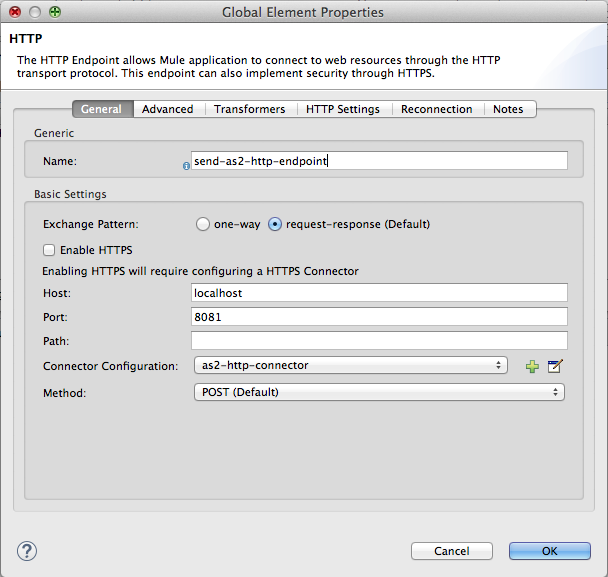This screenshot has height=577, width=608.
Task: Switch to the Advanced tab
Action: pos(167,109)
